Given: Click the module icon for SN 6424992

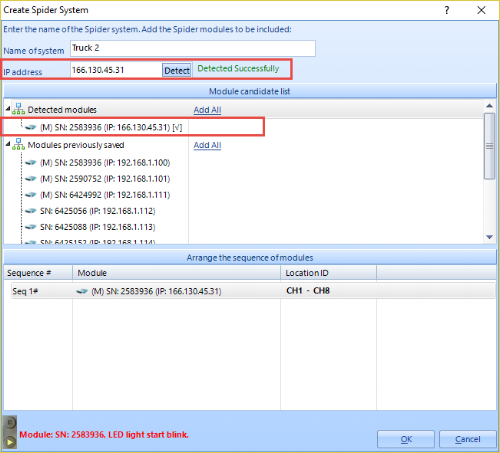Looking at the screenshot, I should coord(31,195).
